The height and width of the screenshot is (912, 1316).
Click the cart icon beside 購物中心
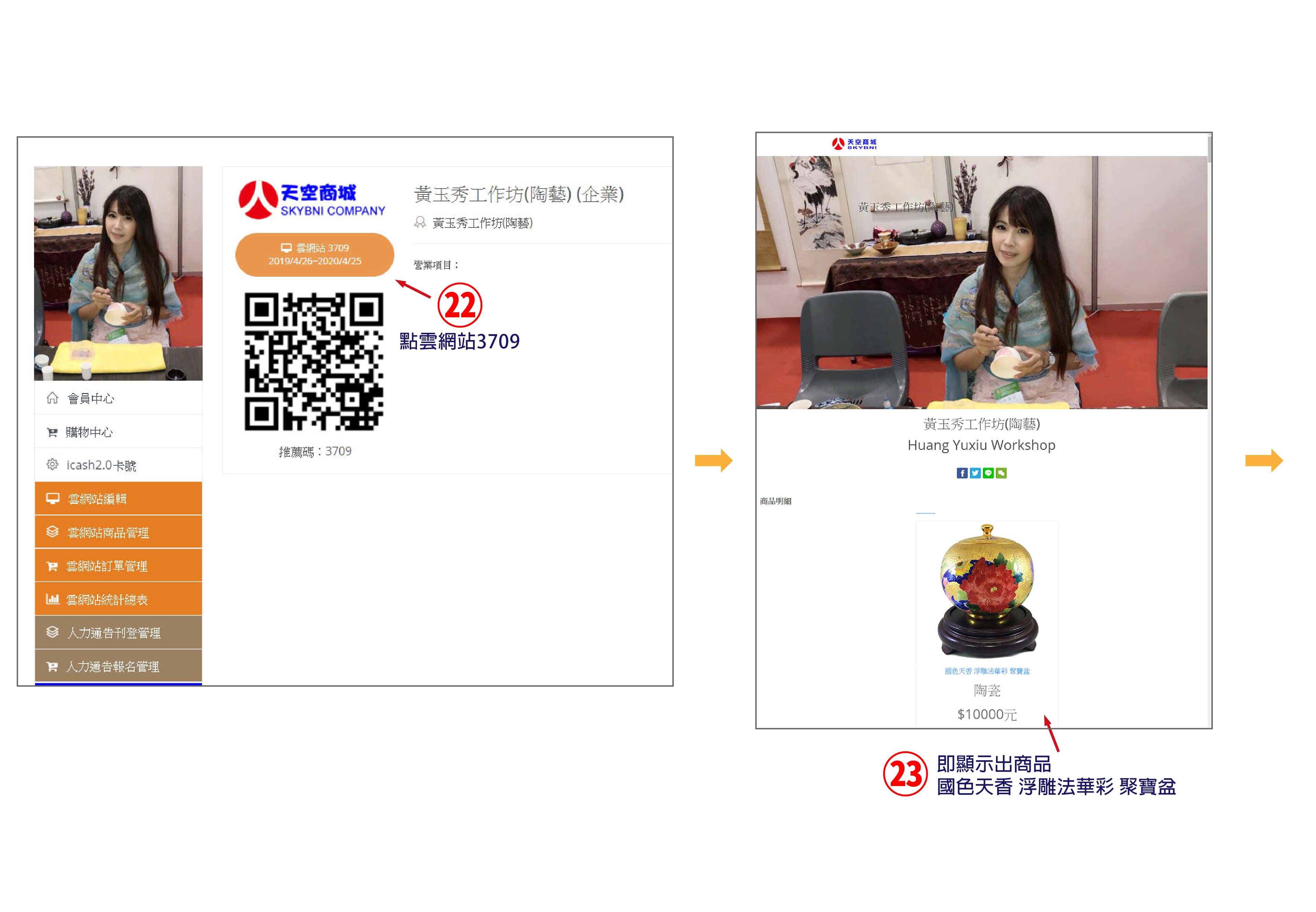52,433
